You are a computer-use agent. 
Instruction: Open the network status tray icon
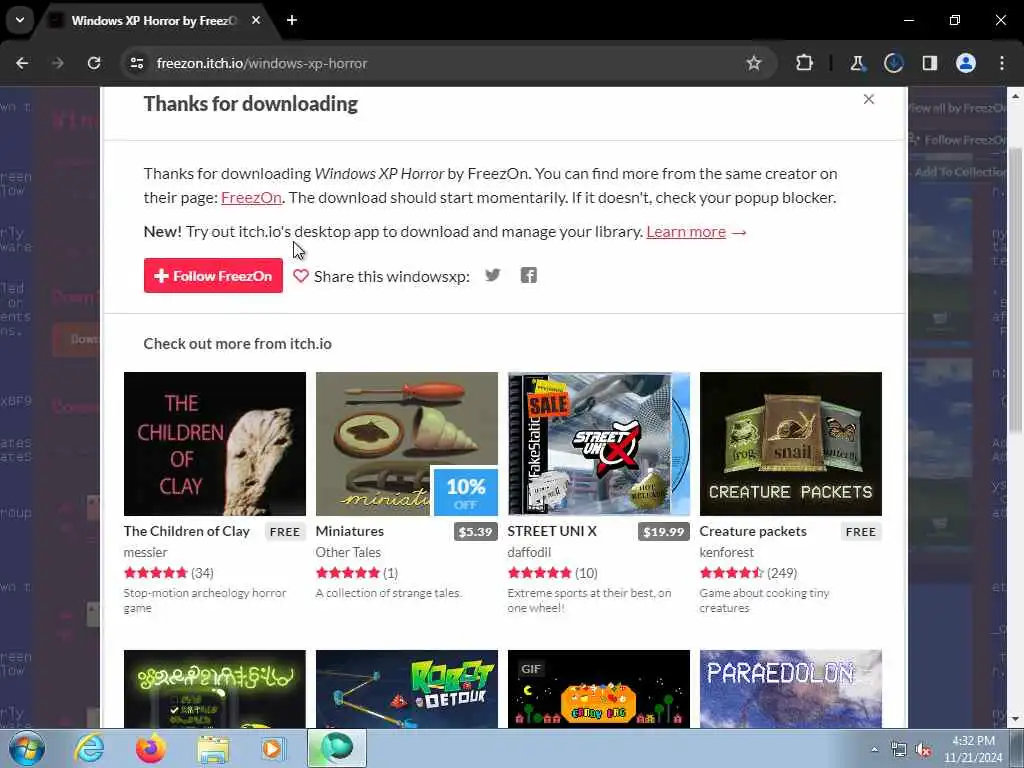click(x=899, y=750)
